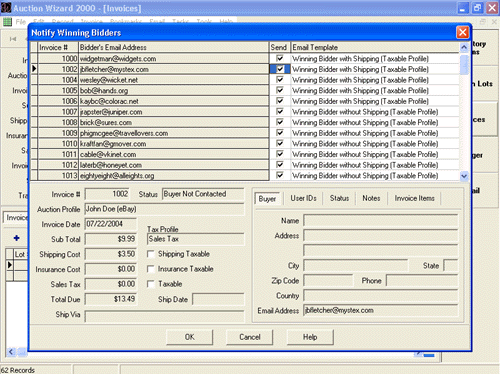500x374 pixels.
Task: Click the Buyer Name input field
Action: tap(381, 221)
